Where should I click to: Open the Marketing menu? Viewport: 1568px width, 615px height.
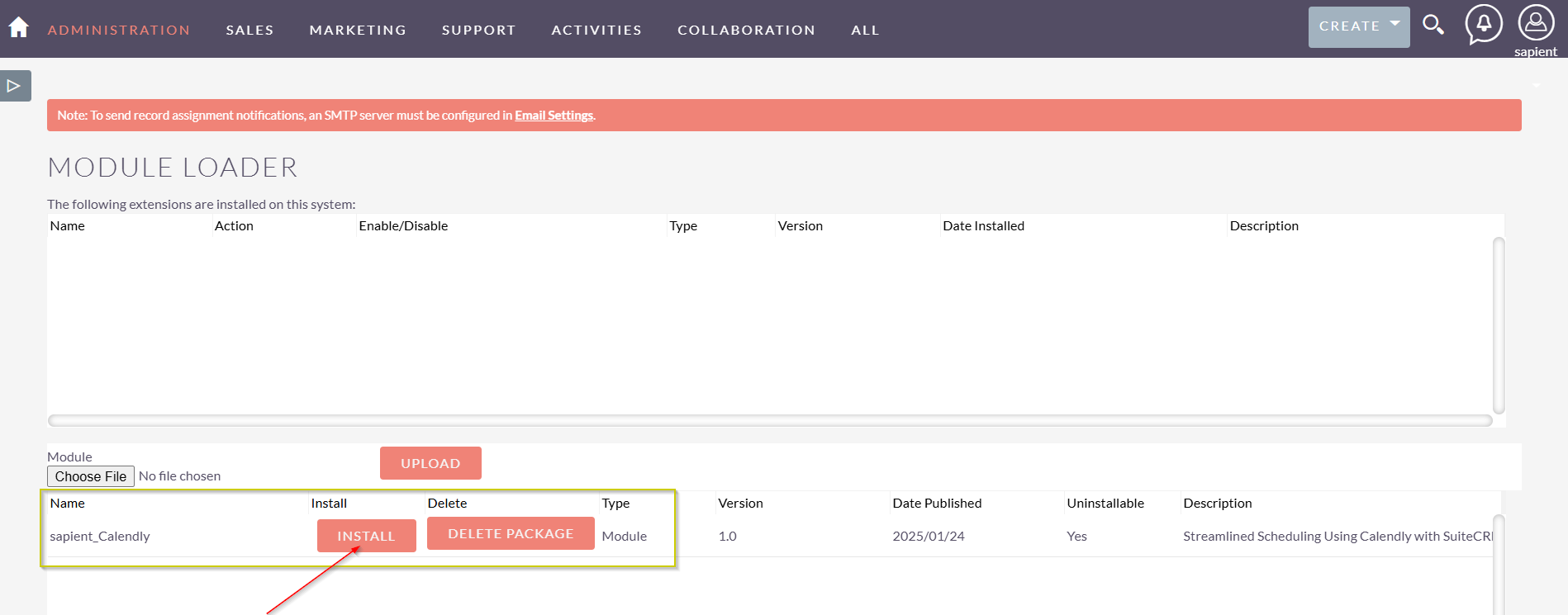358,30
